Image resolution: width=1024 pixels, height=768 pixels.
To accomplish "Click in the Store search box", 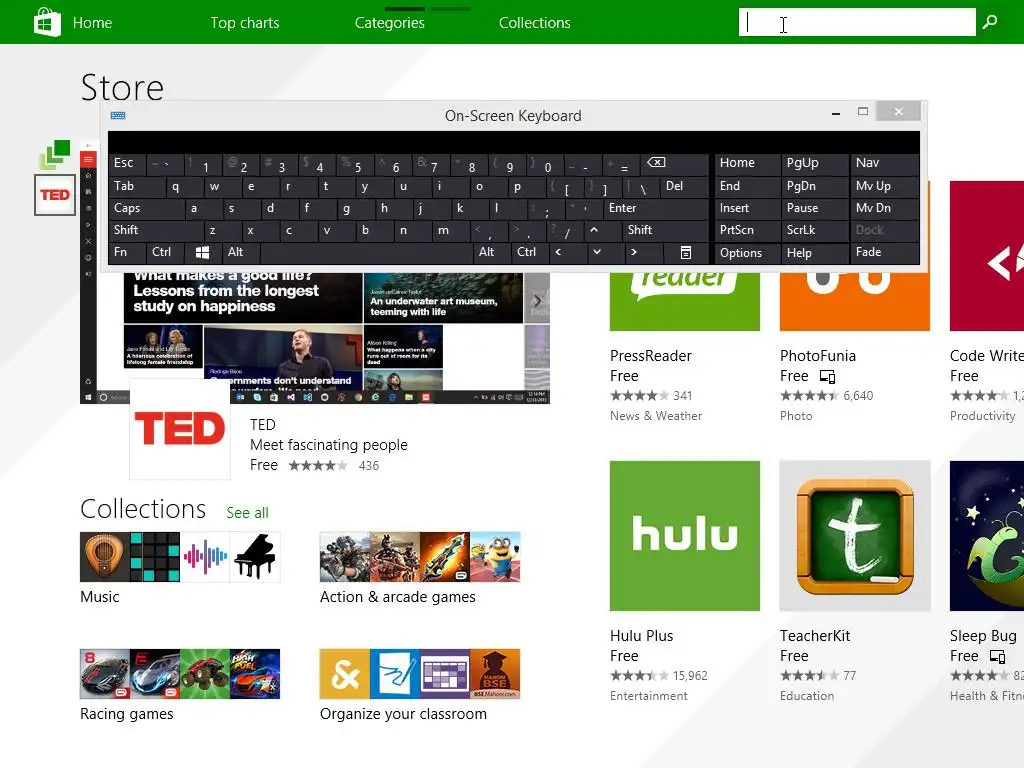I will [x=857, y=22].
